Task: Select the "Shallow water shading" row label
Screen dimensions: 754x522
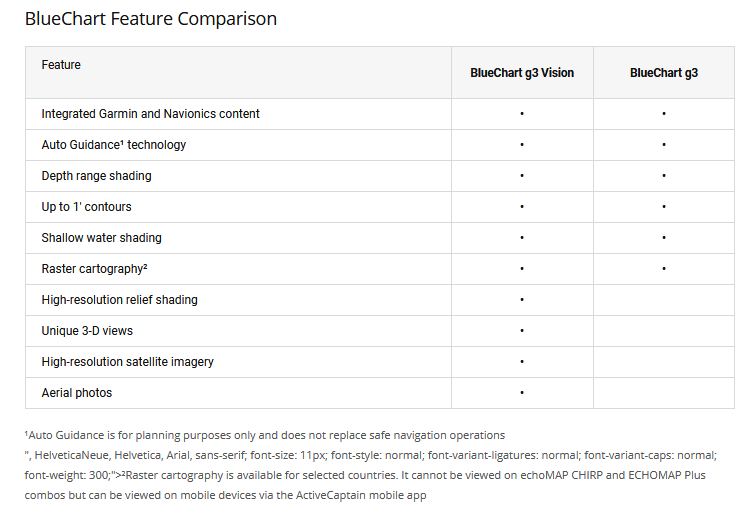Action: tap(101, 238)
